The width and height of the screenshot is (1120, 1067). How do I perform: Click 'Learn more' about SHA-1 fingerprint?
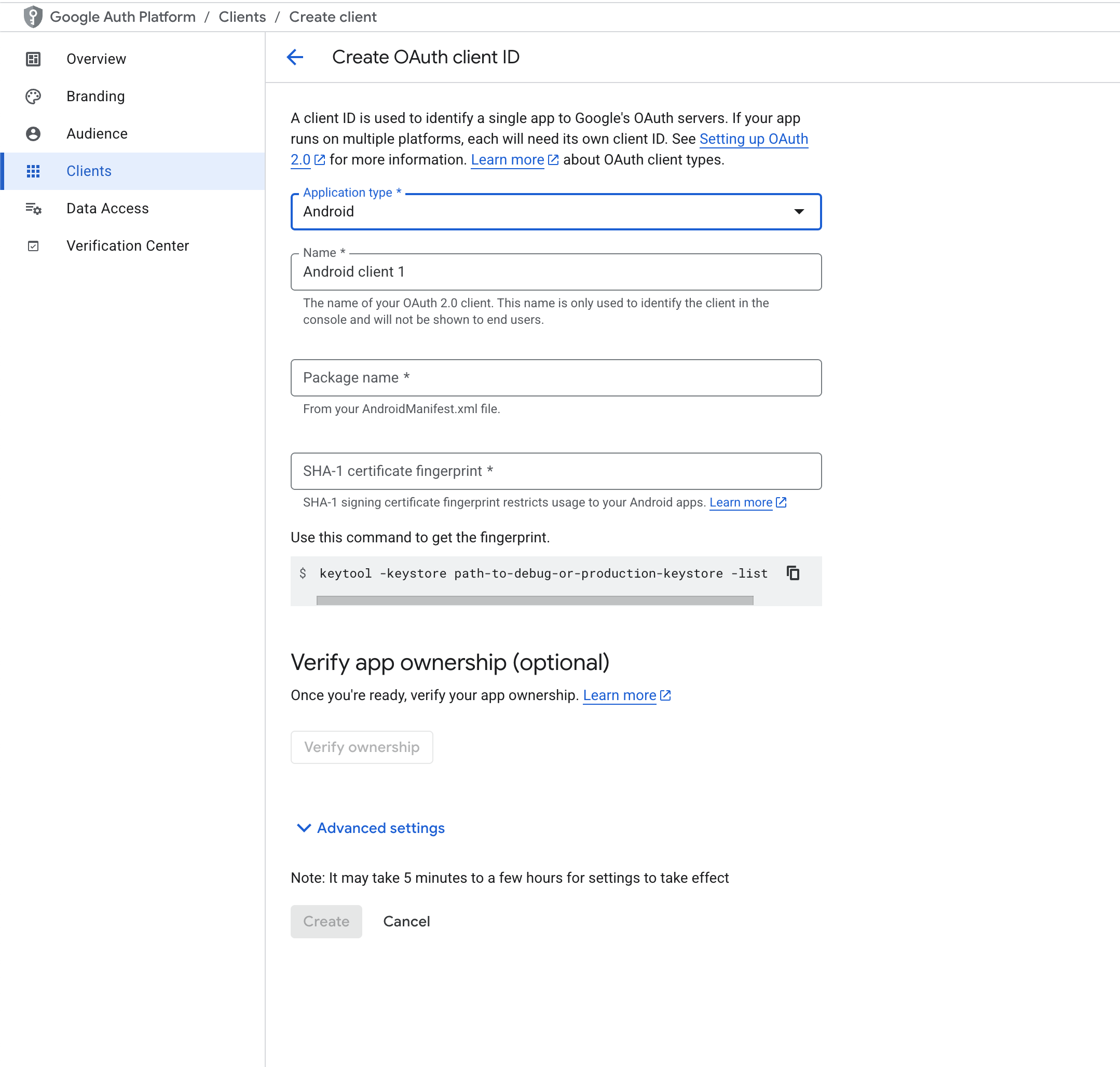[x=741, y=503]
